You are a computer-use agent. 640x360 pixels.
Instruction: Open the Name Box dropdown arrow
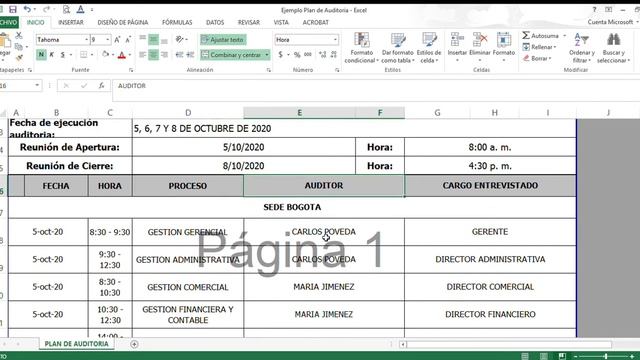point(37,85)
